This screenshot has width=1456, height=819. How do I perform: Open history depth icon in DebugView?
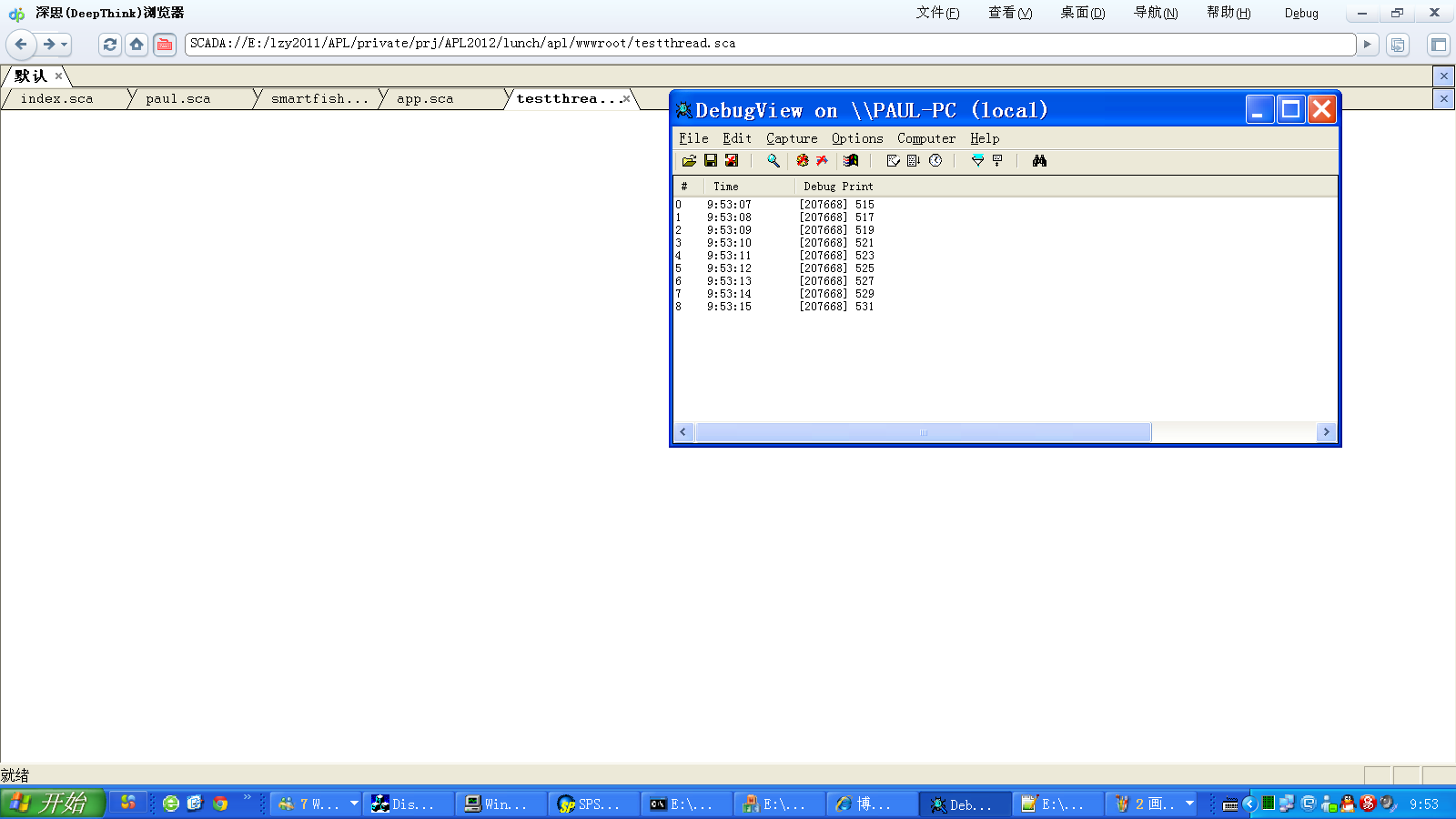point(997,161)
